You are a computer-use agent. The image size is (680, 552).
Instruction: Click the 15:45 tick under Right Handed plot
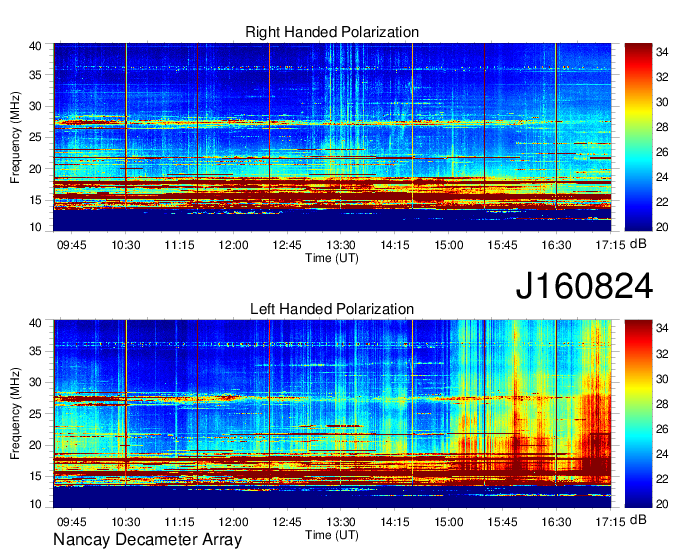(x=502, y=245)
